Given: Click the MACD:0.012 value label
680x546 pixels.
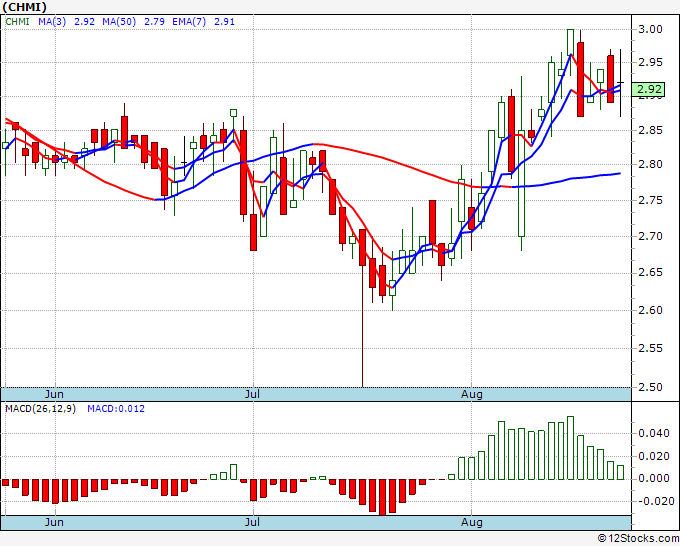Looking at the screenshot, I should click(116, 409).
